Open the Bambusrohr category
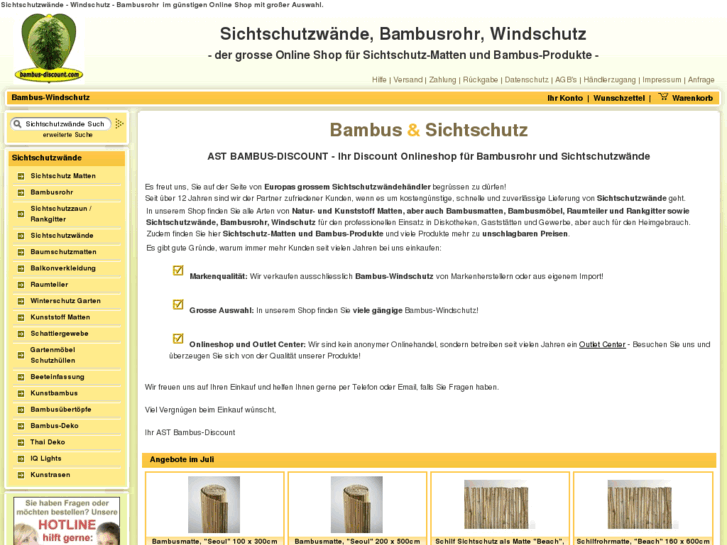The width and height of the screenshot is (727, 545). pos(51,192)
